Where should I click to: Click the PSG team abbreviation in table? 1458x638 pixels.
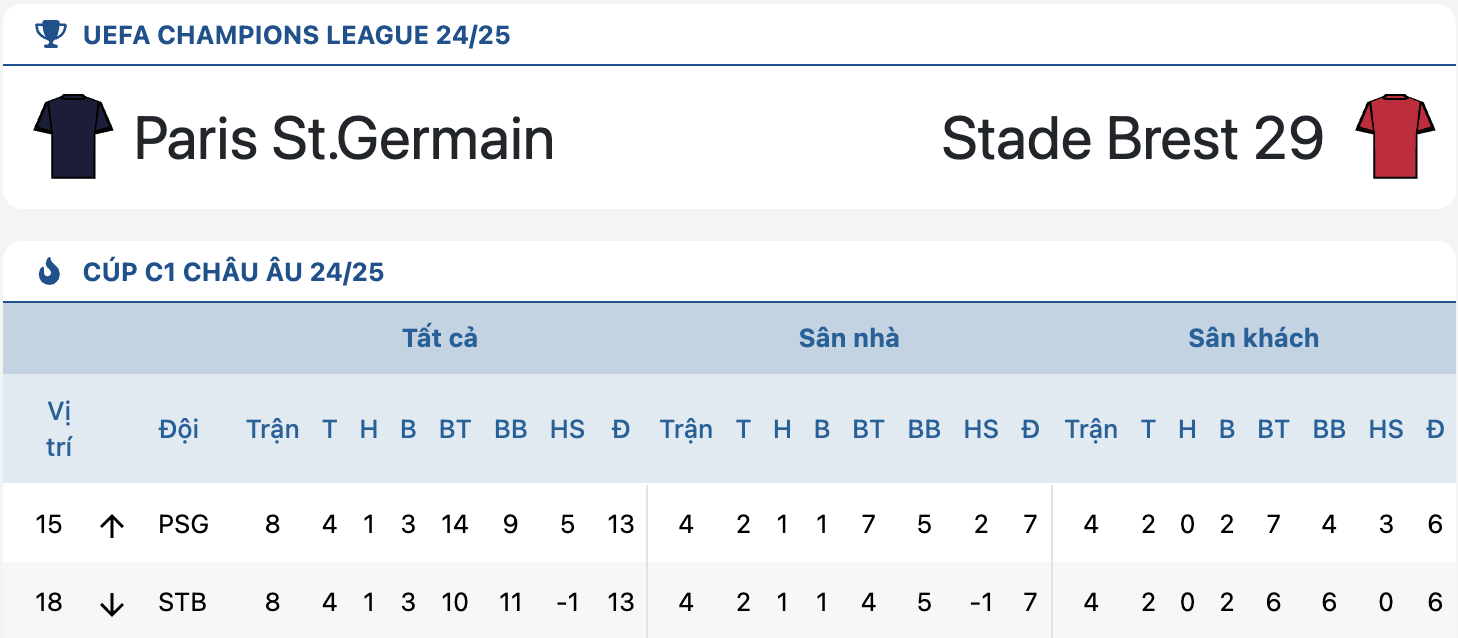[x=183, y=524]
